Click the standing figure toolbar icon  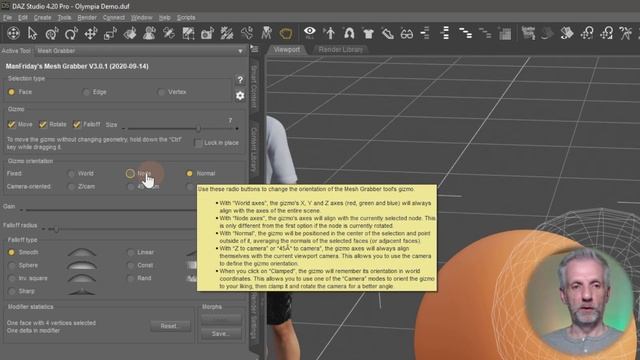pyautogui.click(x=330, y=33)
